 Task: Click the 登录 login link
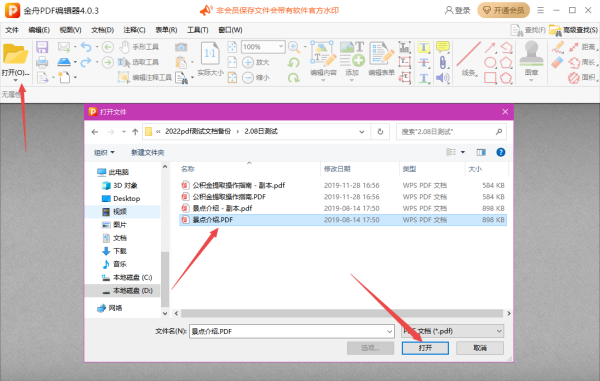click(x=457, y=10)
